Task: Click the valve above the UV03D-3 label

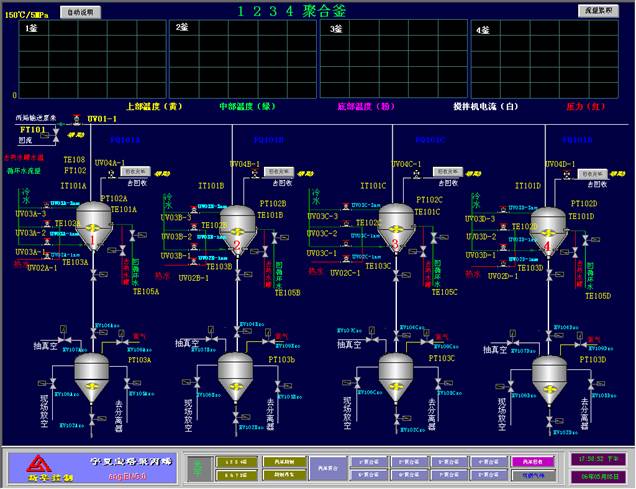Action: pos(503,209)
